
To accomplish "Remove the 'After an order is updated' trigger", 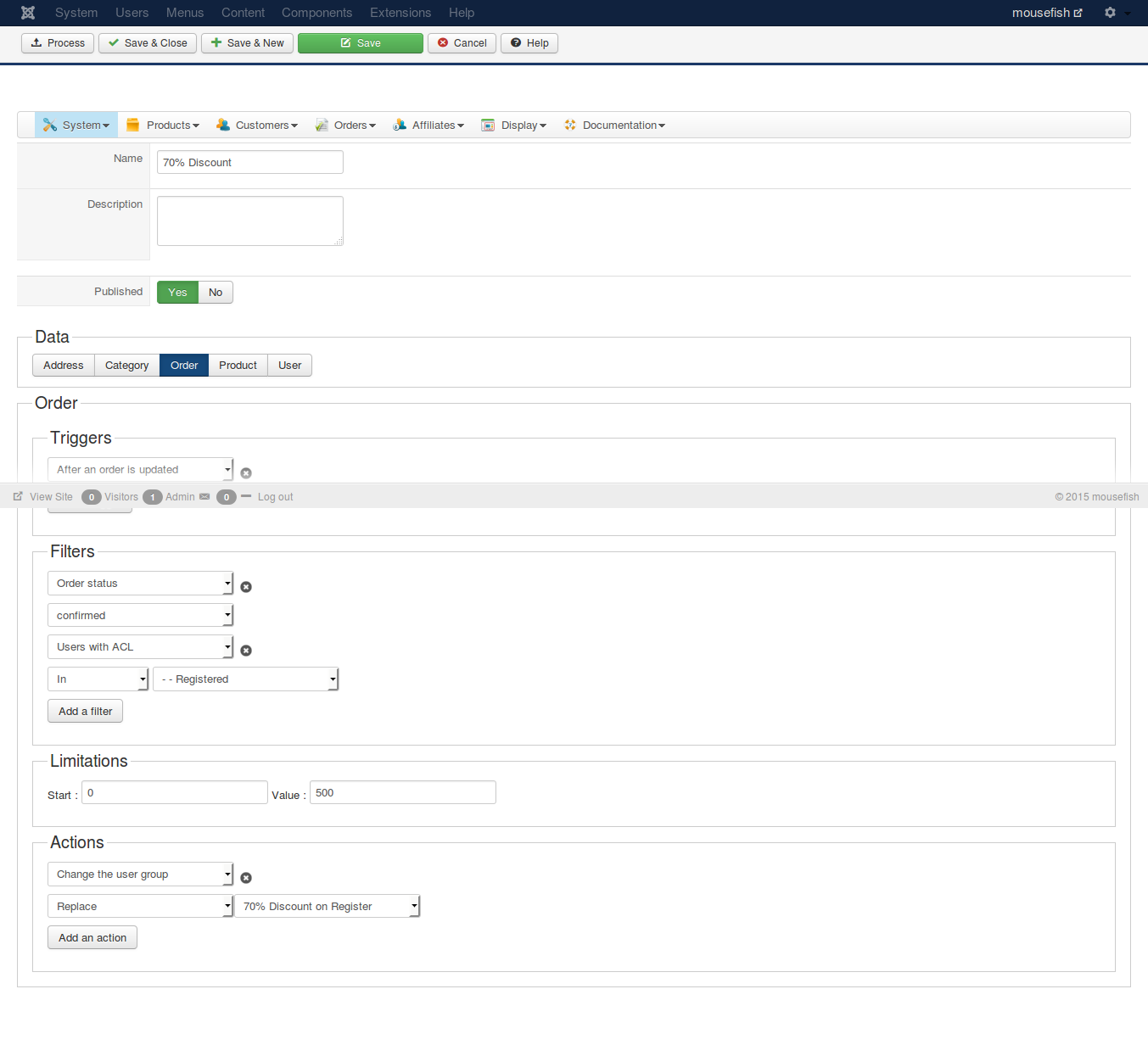I will (246, 473).
